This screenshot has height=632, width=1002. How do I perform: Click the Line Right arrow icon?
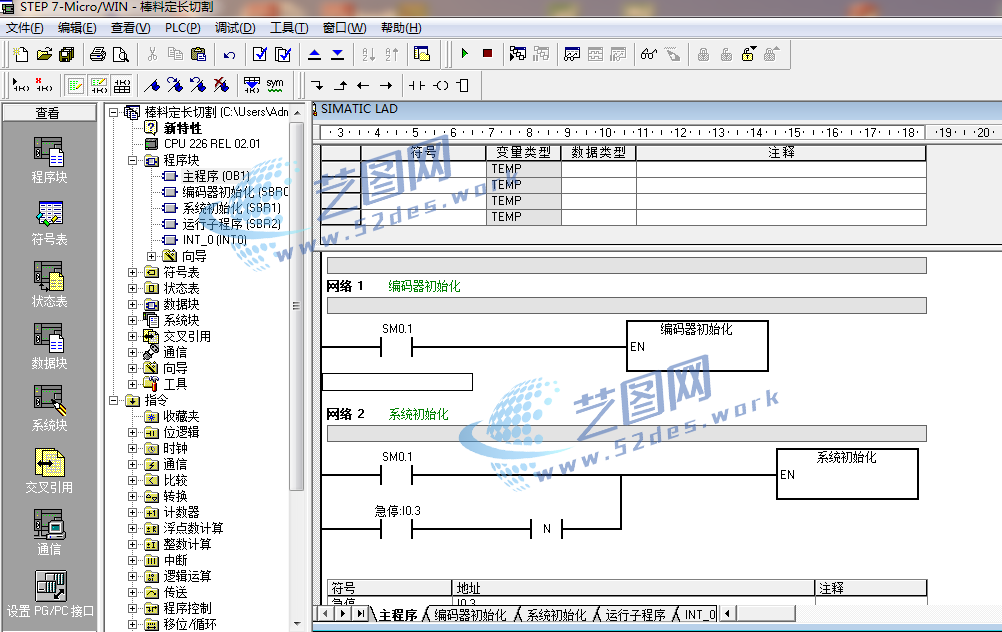click(x=386, y=85)
